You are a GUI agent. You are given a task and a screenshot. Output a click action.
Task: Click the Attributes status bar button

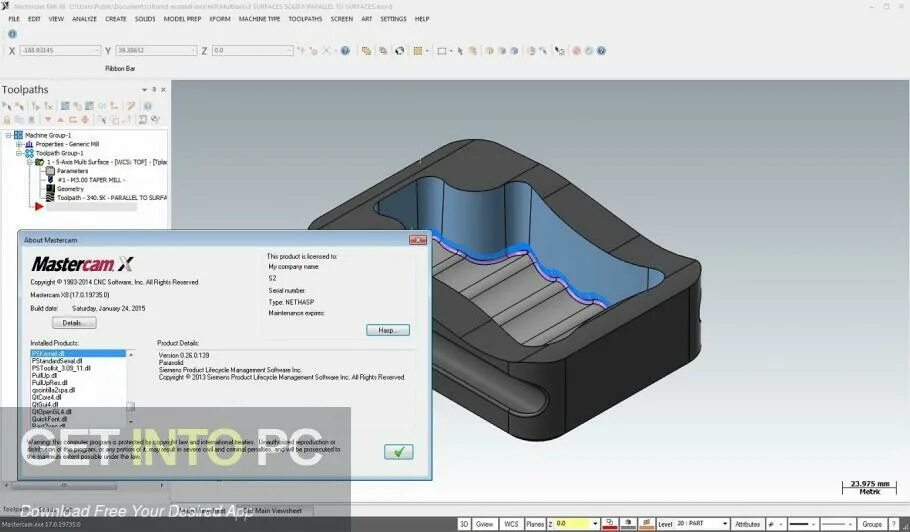pos(748,524)
